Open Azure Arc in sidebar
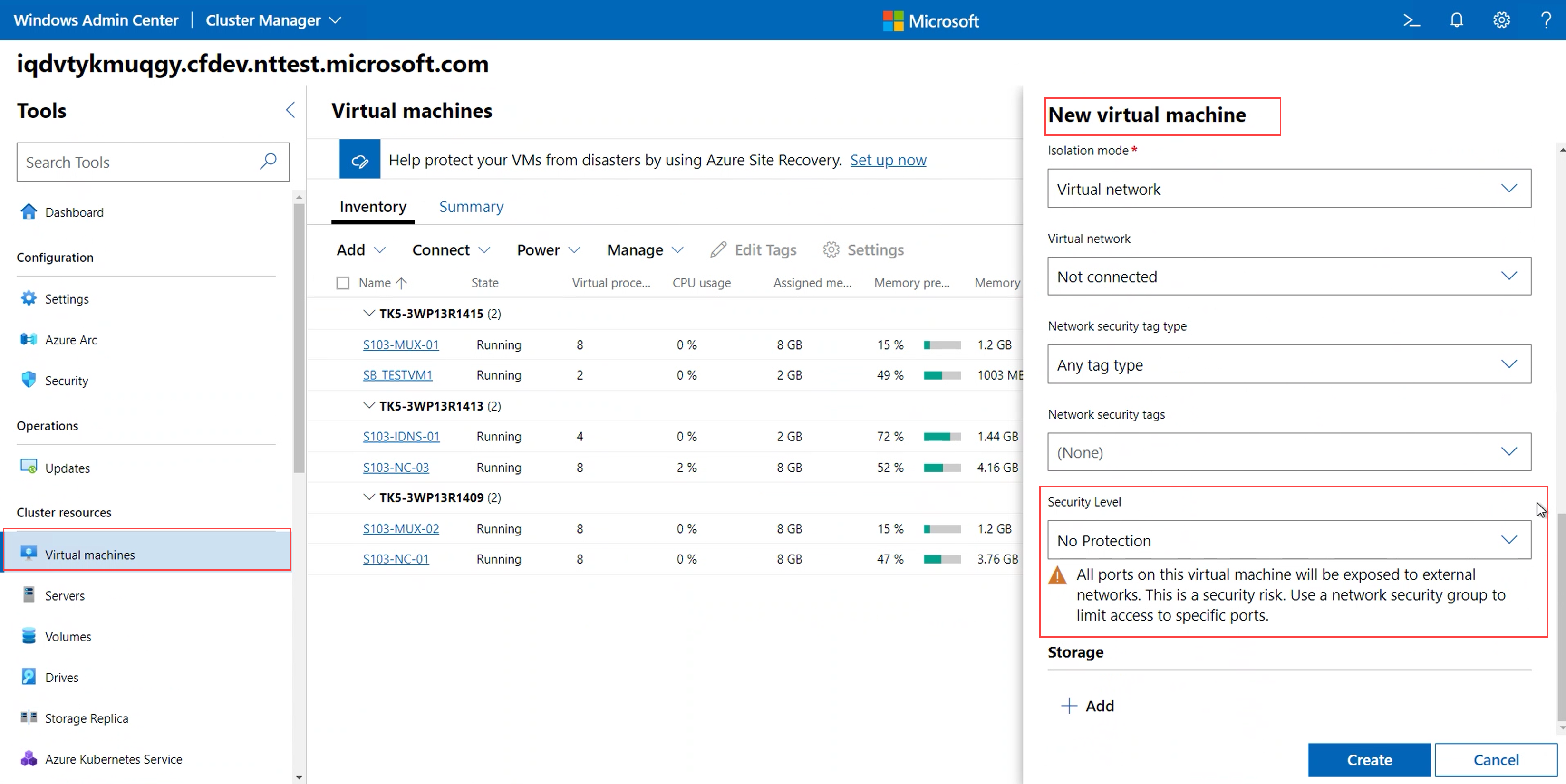The height and width of the screenshot is (784, 1566). coord(70,340)
